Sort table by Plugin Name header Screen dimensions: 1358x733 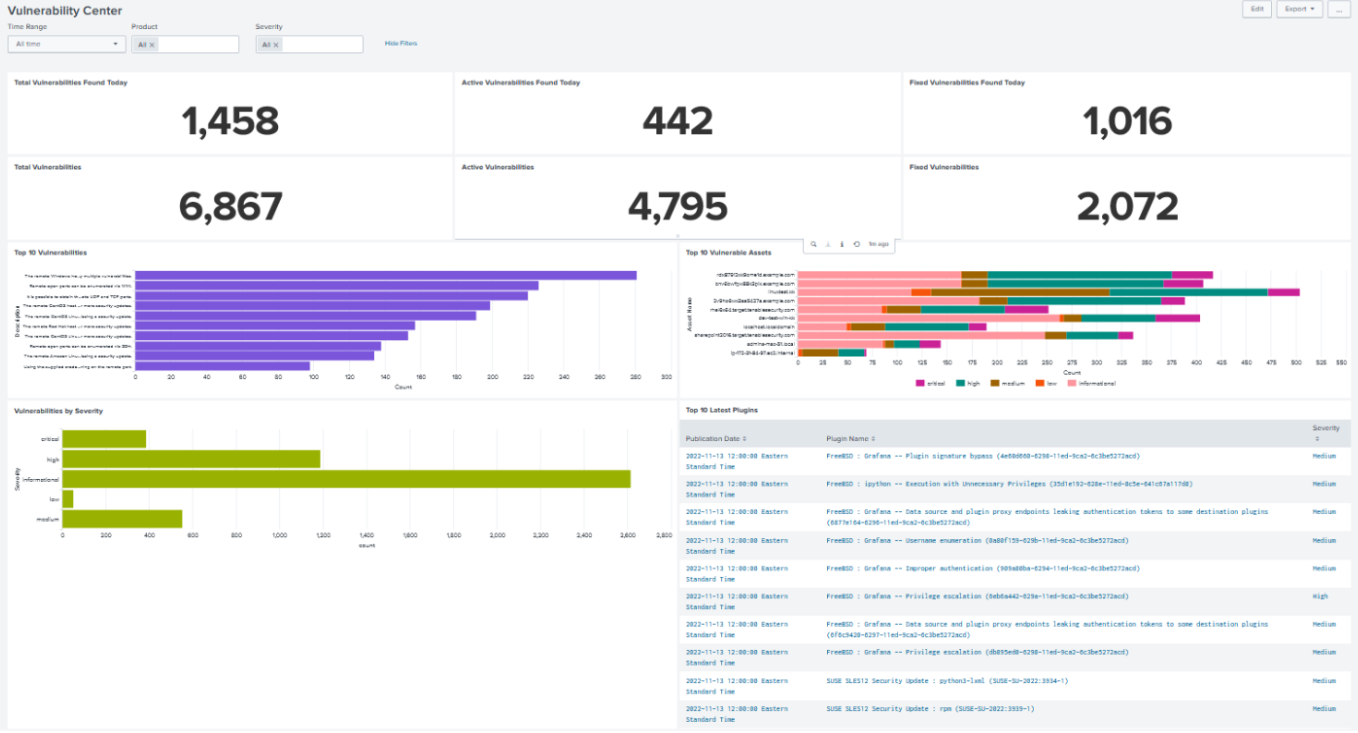(x=849, y=439)
